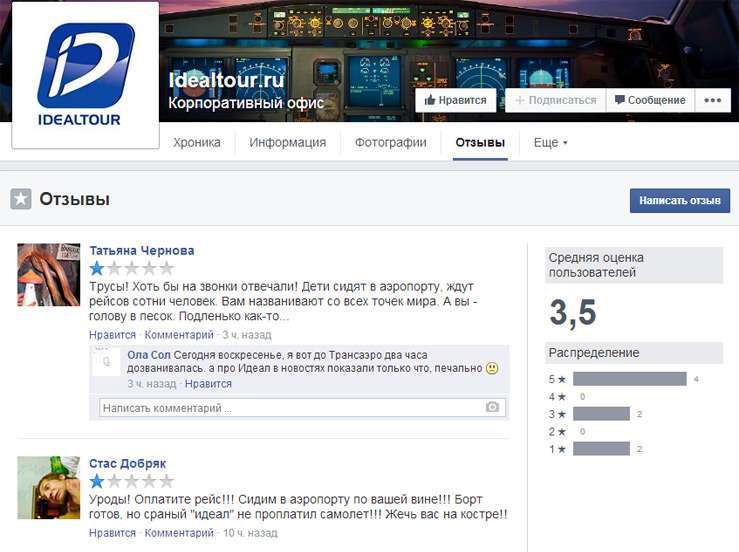Click Комментарий under Стас Добряк's review
The width and height of the screenshot is (739, 552).
[x=179, y=533]
